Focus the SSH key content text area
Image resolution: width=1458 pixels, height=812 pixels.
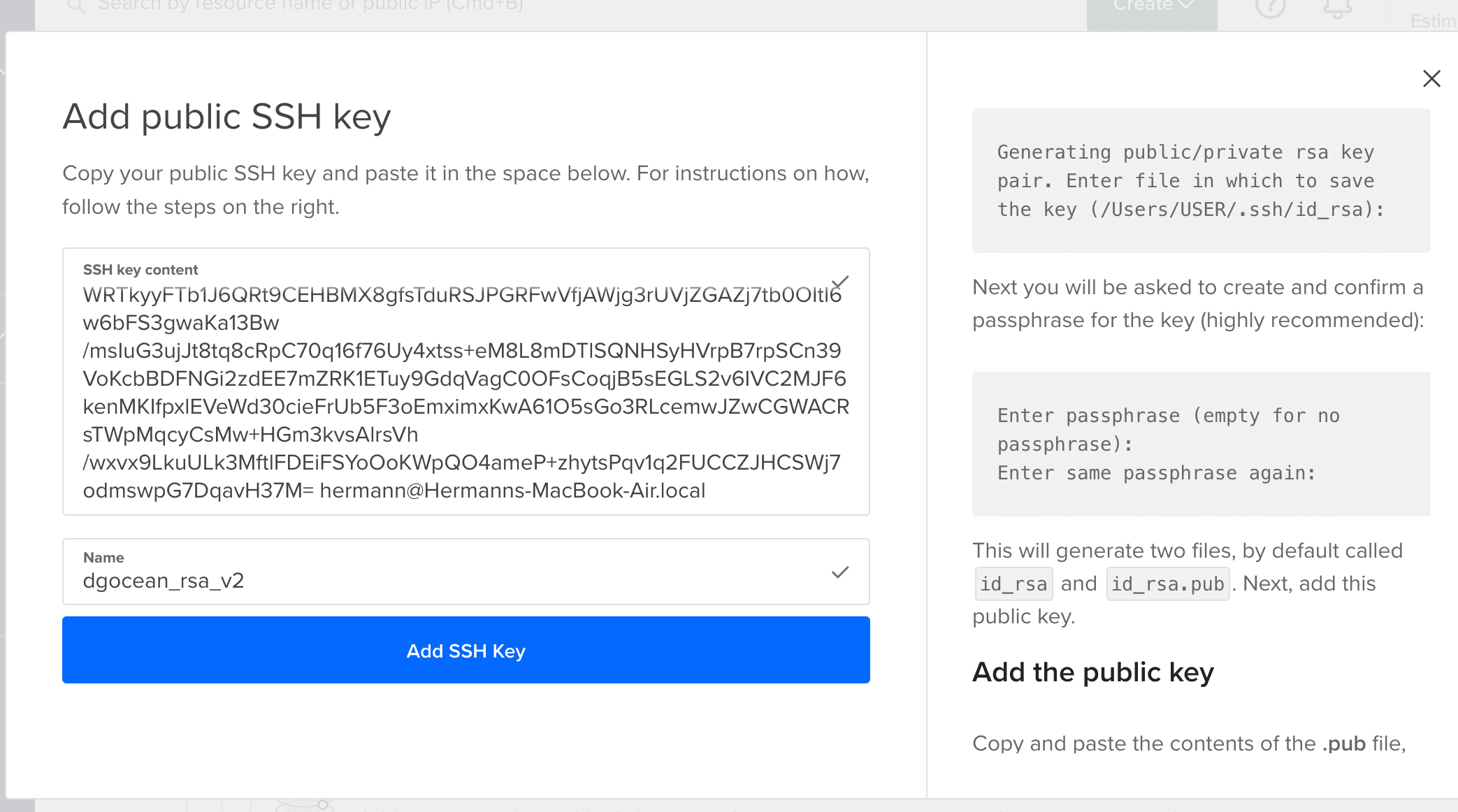point(465,382)
